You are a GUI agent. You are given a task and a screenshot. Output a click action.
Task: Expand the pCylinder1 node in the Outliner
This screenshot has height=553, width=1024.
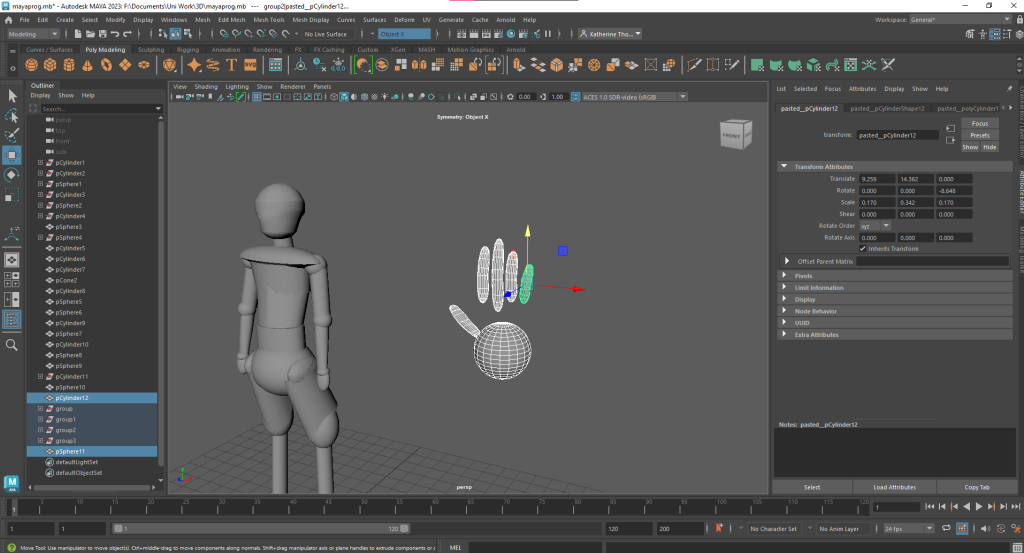click(x=40, y=162)
